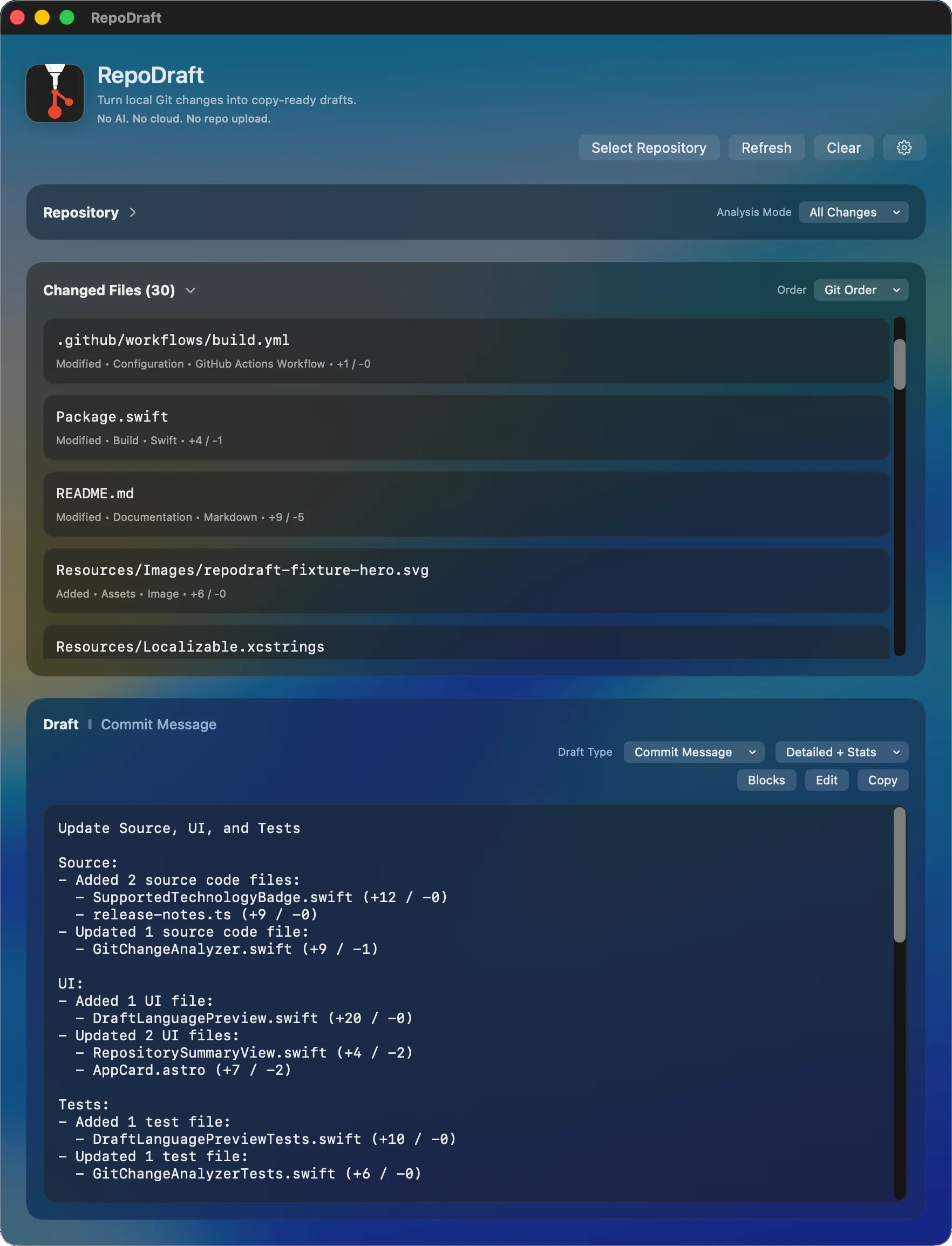Select the Resources/Localizable.xcstrings file row
This screenshot has height=1246, width=952.
pyautogui.click(x=466, y=642)
